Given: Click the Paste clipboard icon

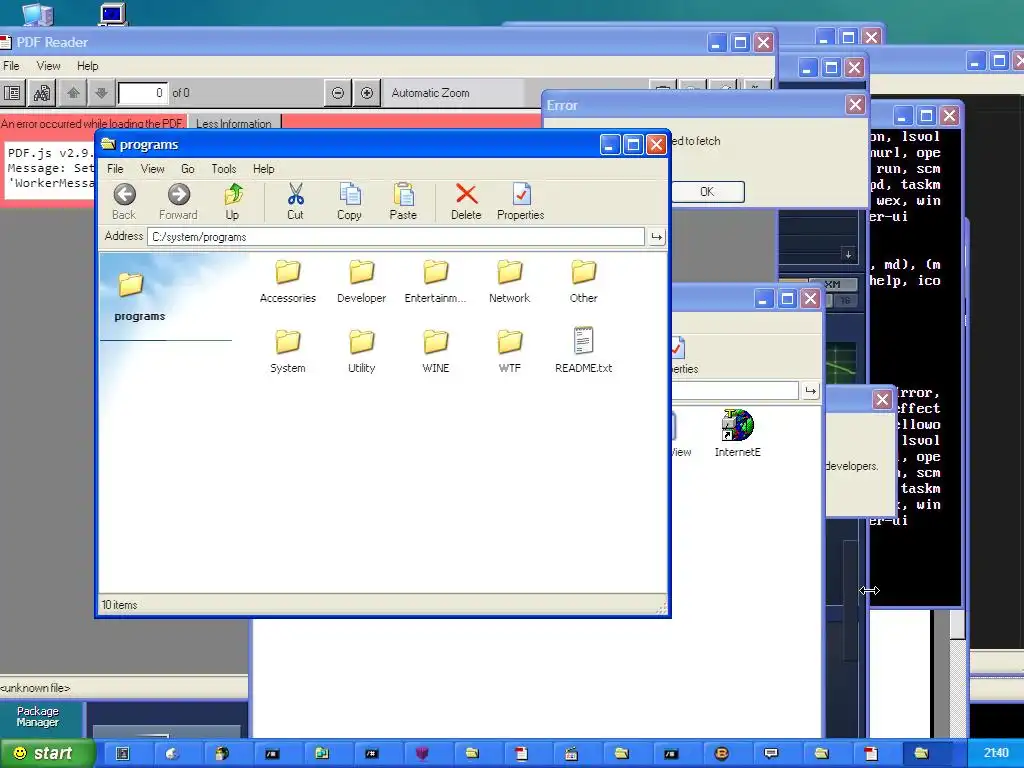Looking at the screenshot, I should pyautogui.click(x=403, y=195).
